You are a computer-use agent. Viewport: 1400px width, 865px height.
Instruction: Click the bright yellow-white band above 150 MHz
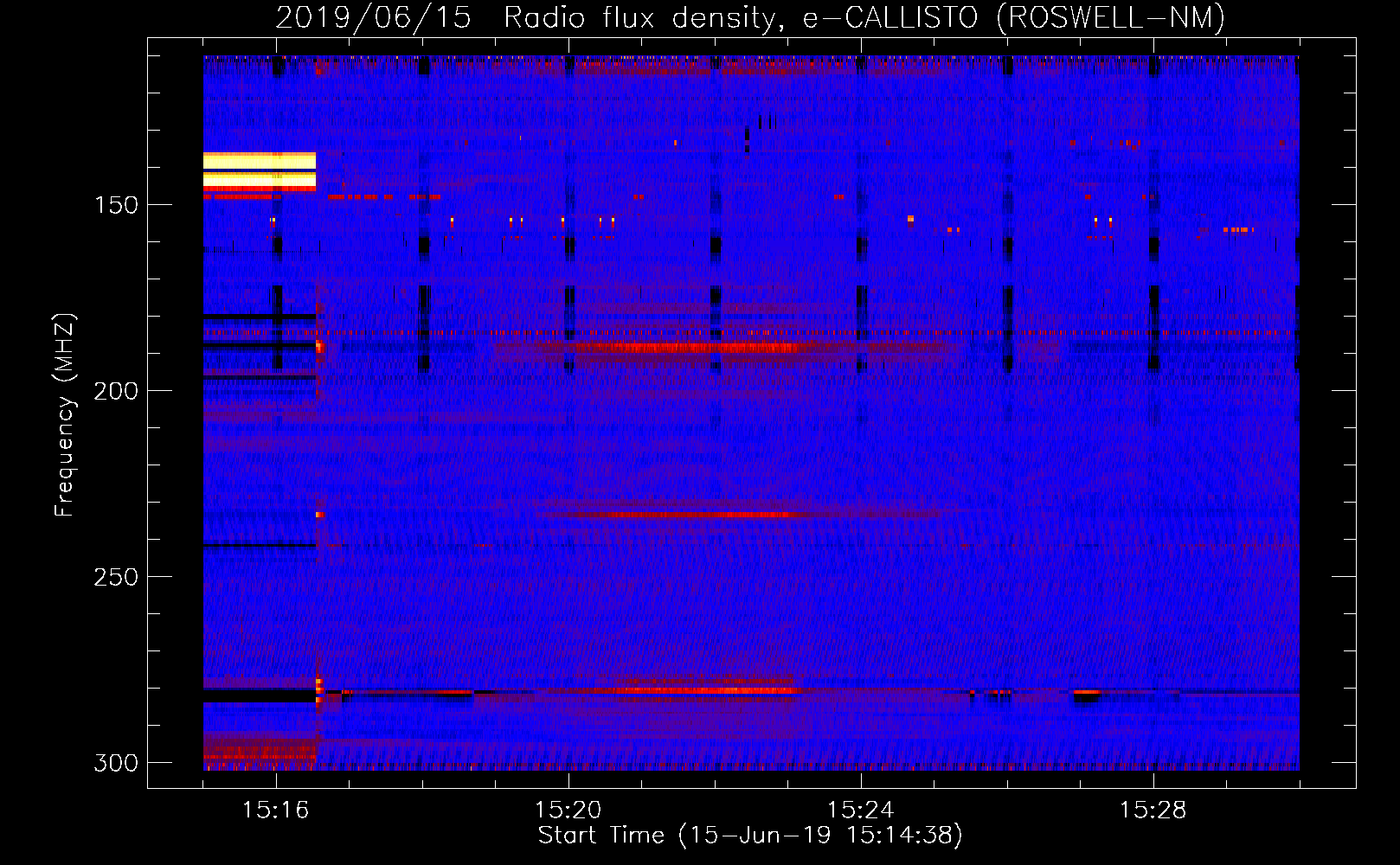pos(260,170)
